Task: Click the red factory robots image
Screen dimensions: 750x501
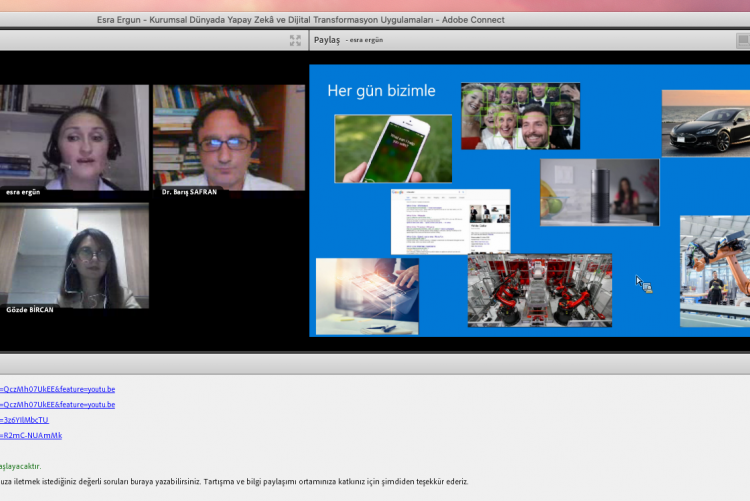Action: pyautogui.click(x=539, y=290)
